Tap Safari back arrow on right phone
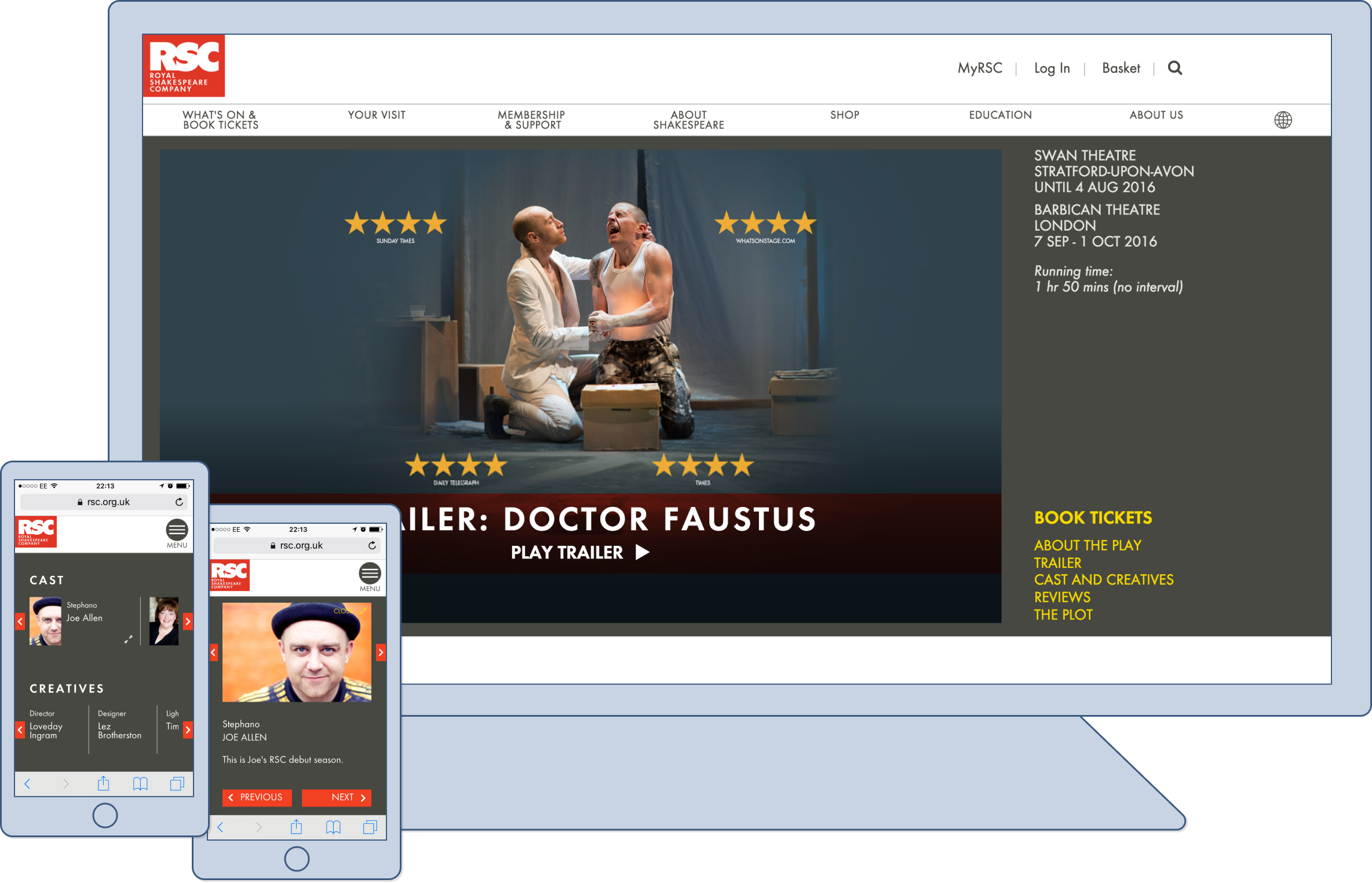This screenshot has width=1372, height=883. [220, 827]
